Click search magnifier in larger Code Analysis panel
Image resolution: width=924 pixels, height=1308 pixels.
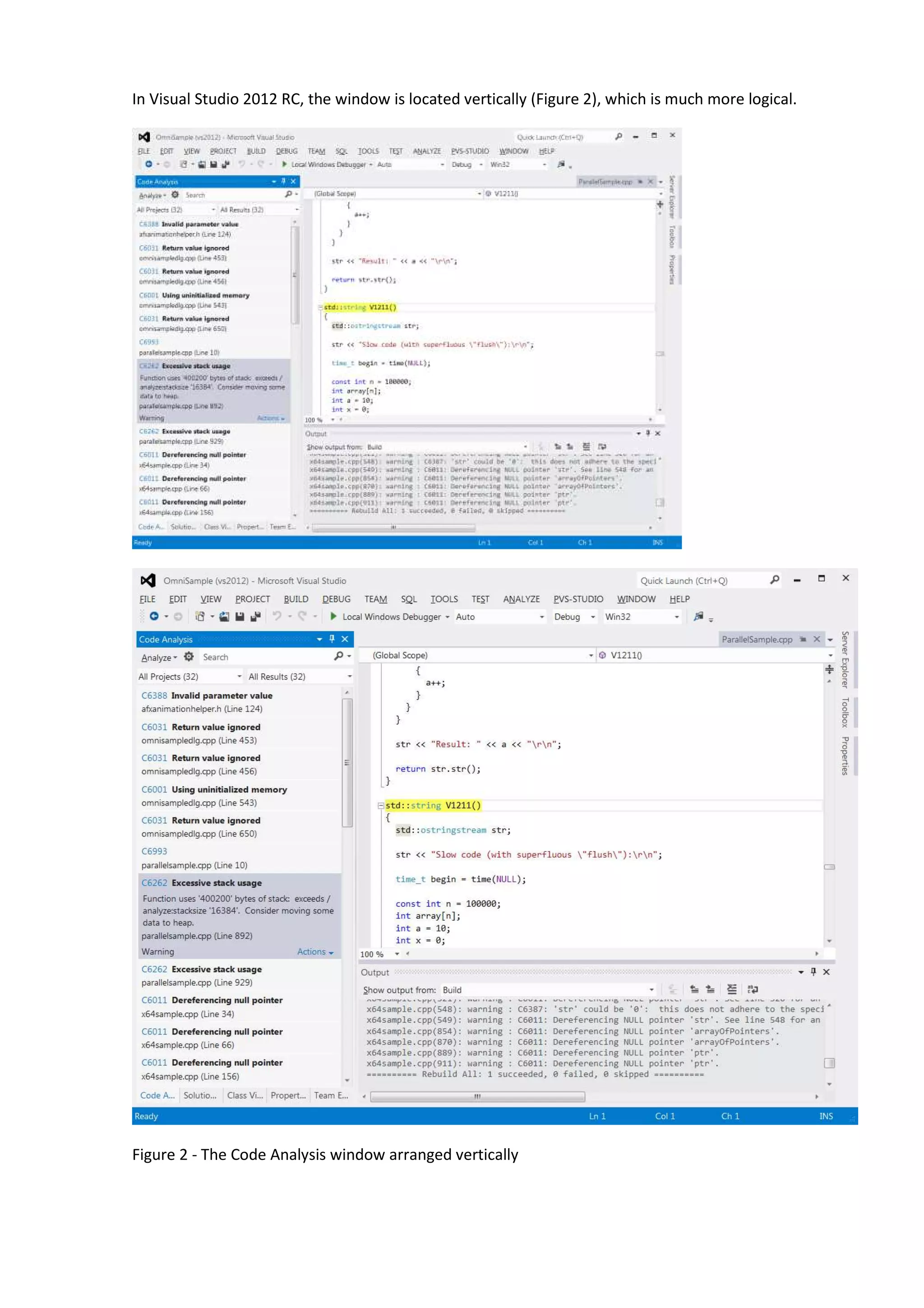click(339, 656)
